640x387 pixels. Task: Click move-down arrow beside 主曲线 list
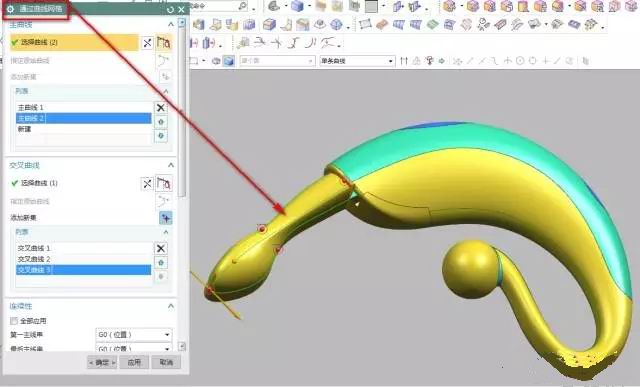point(161,136)
